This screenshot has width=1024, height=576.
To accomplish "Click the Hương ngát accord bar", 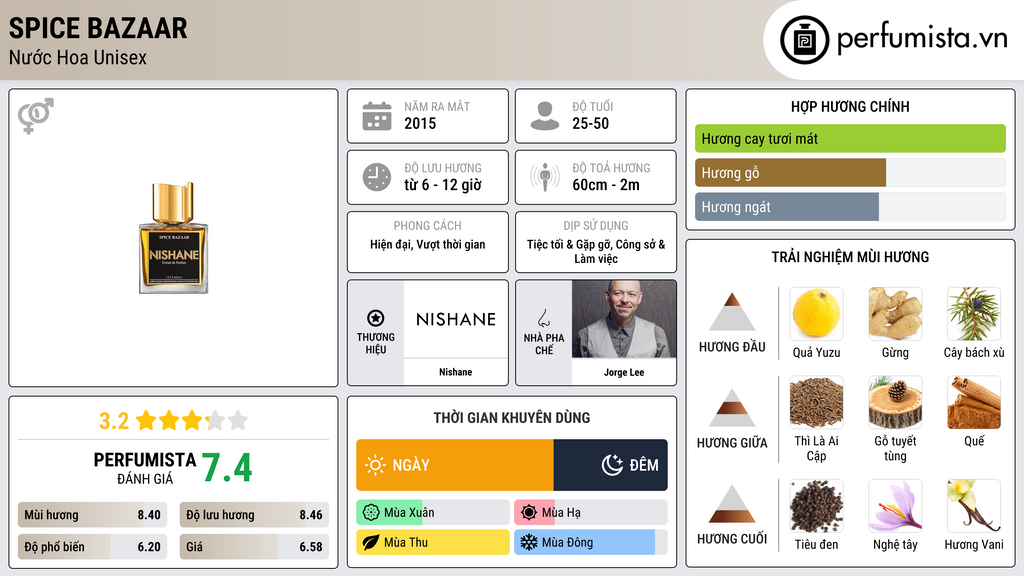I will tap(850, 207).
